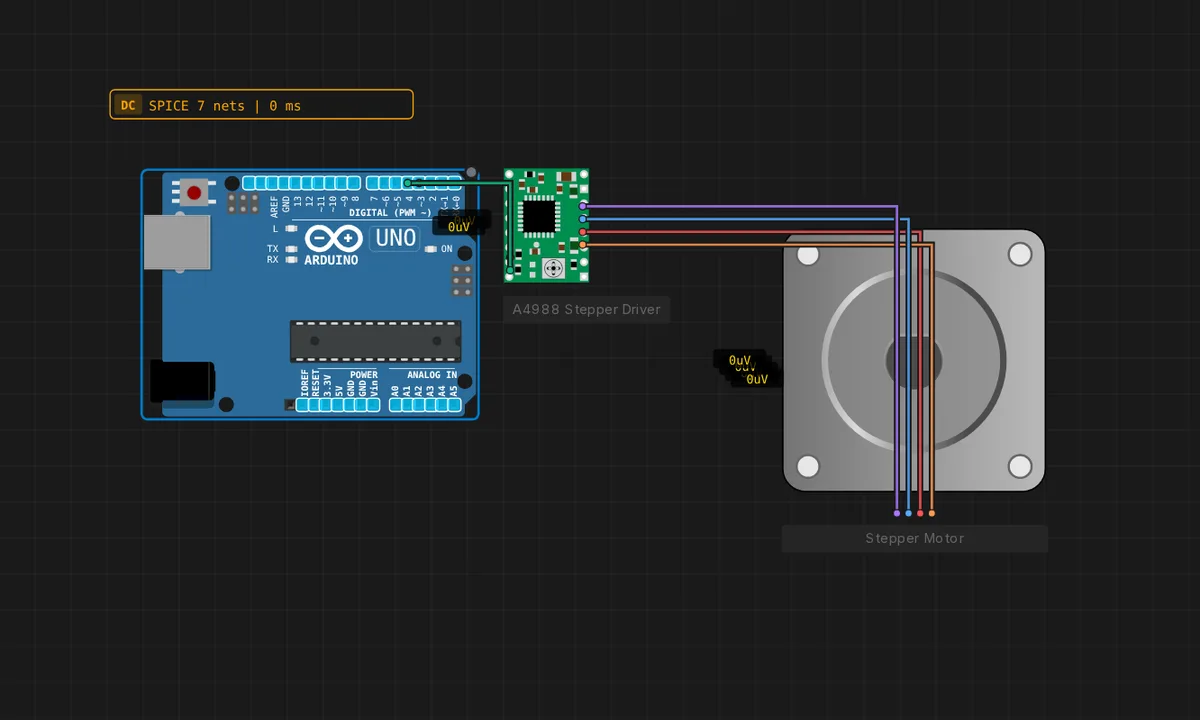Click purple wire terminal below stepper motor
The height and width of the screenshot is (720, 1200).
897,513
